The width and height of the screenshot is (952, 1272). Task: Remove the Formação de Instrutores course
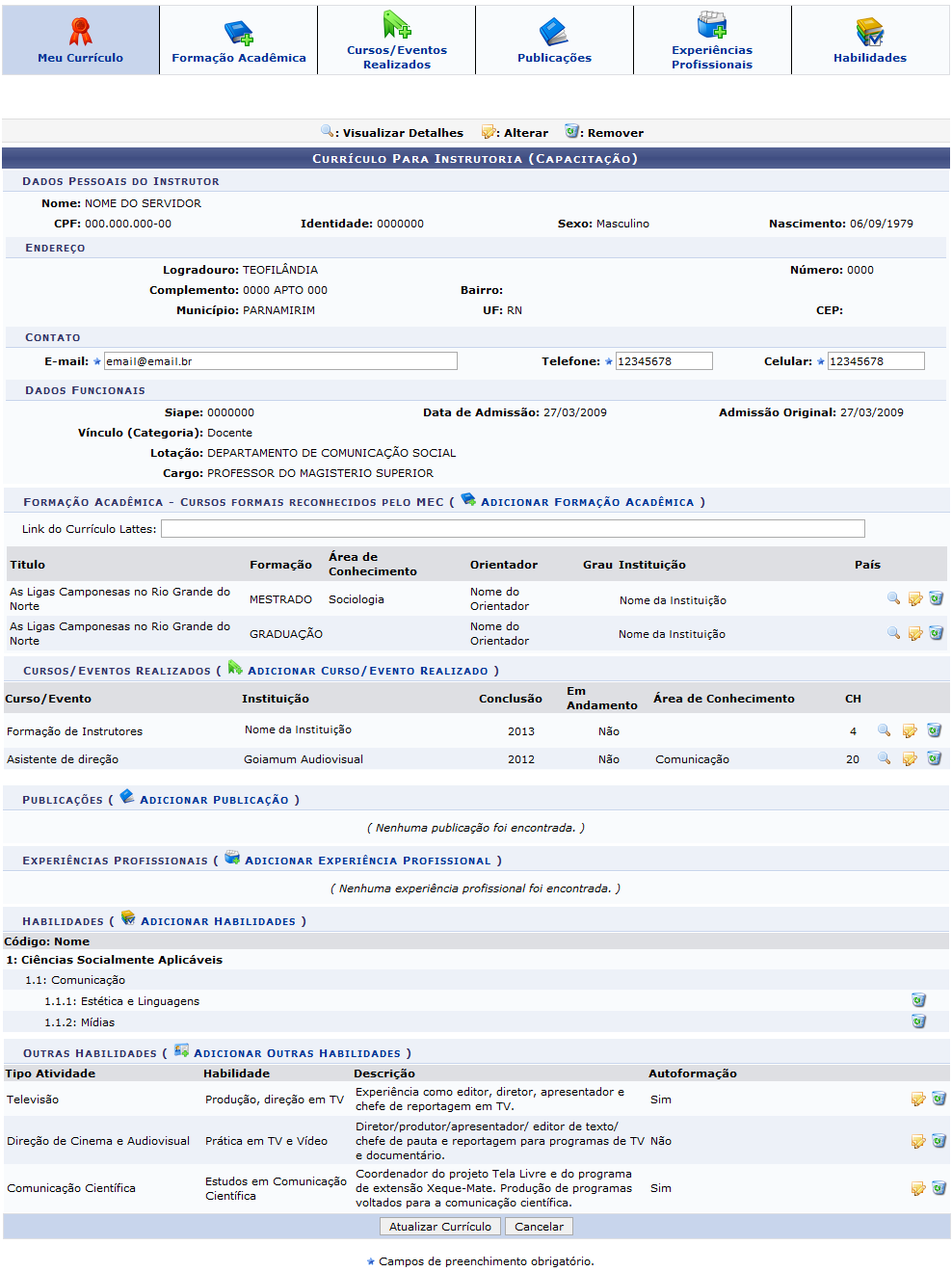point(934,730)
